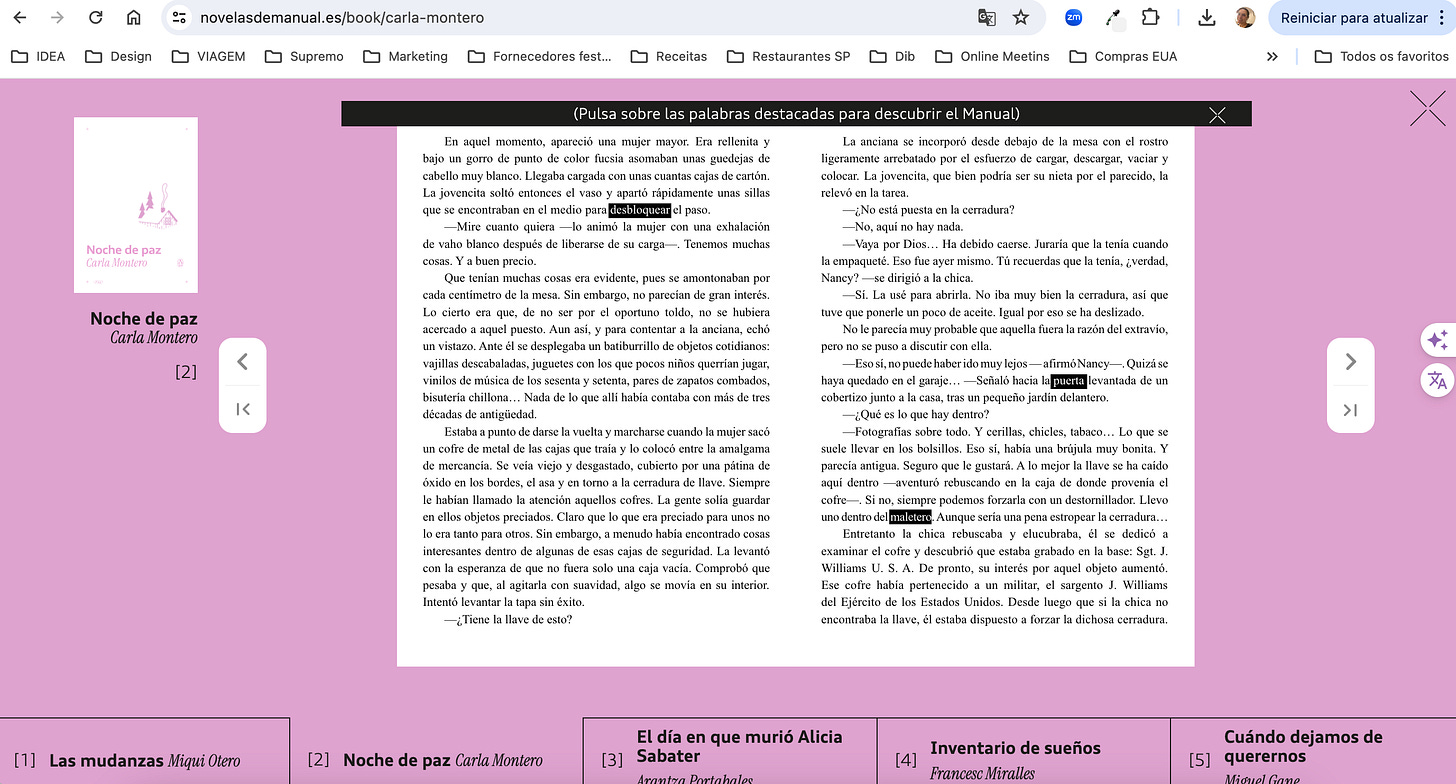The width and height of the screenshot is (1456, 784).
Task: Dismiss the black hint banner with X
Action: [x=1217, y=114]
